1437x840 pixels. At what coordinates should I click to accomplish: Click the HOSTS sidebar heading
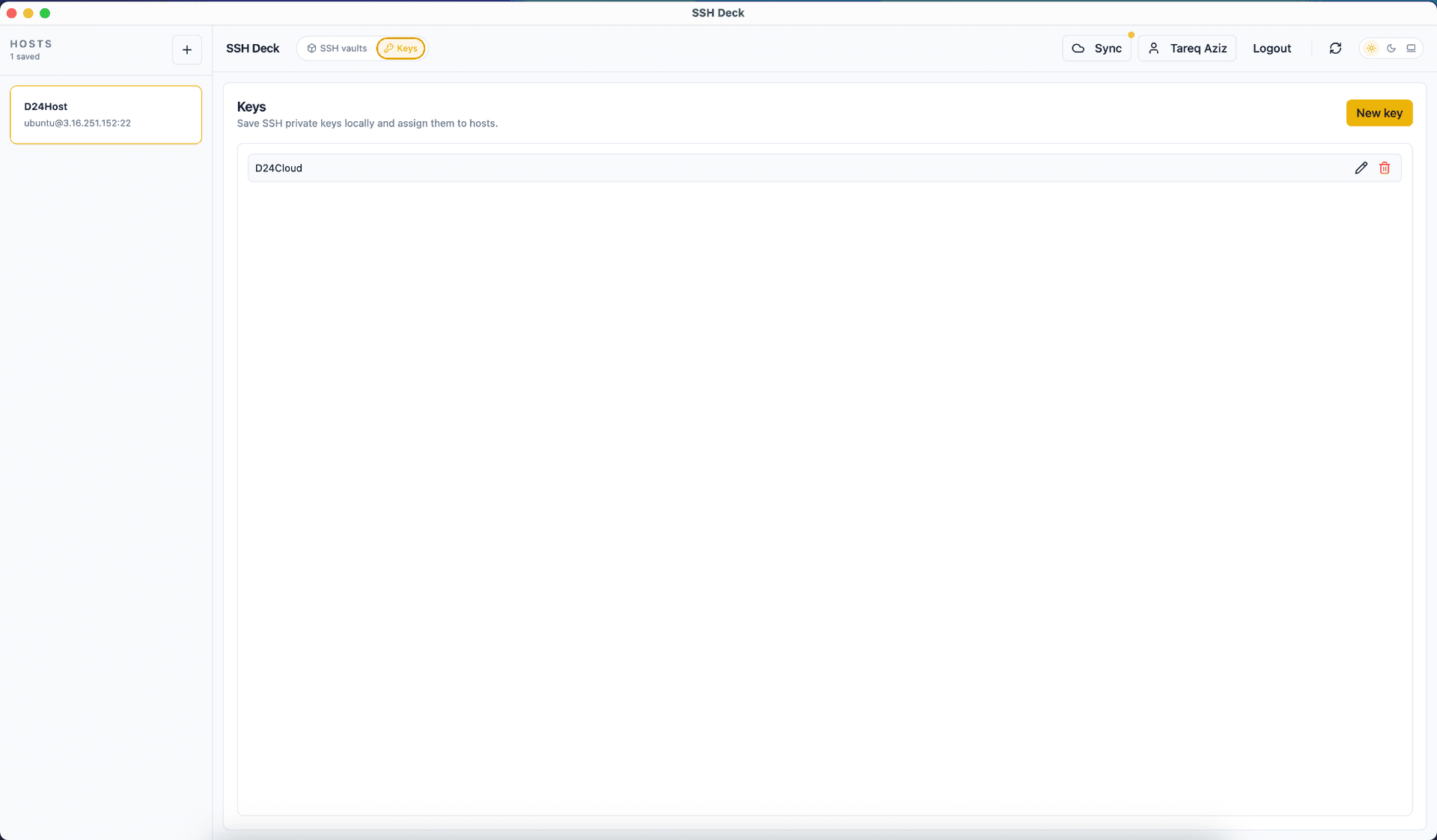31,44
